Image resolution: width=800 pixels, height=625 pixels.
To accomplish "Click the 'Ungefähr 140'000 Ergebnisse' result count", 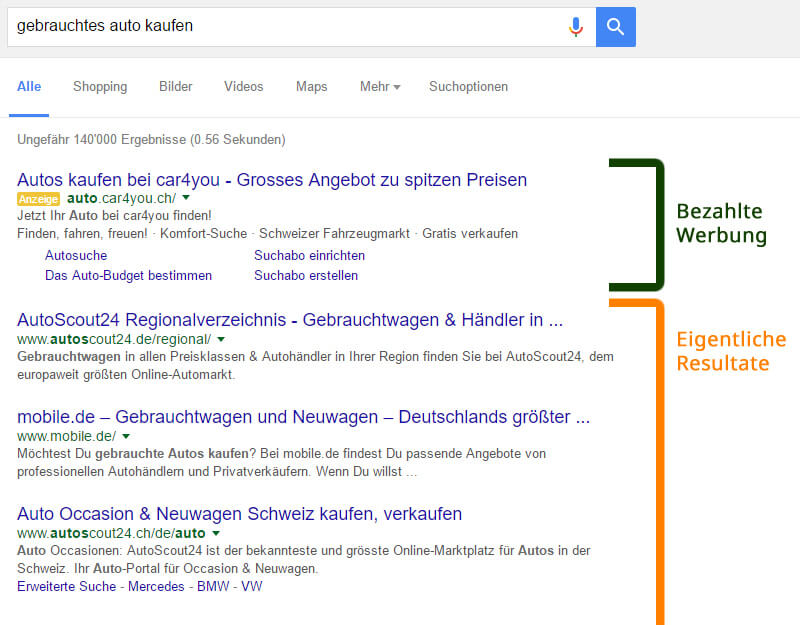I will [152, 140].
